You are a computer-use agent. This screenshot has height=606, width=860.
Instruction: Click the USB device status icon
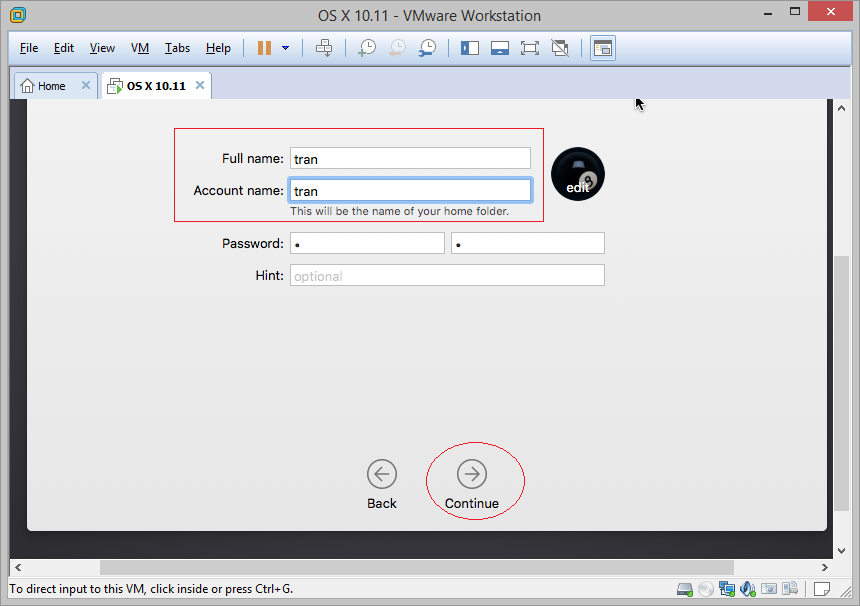[x=790, y=590]
